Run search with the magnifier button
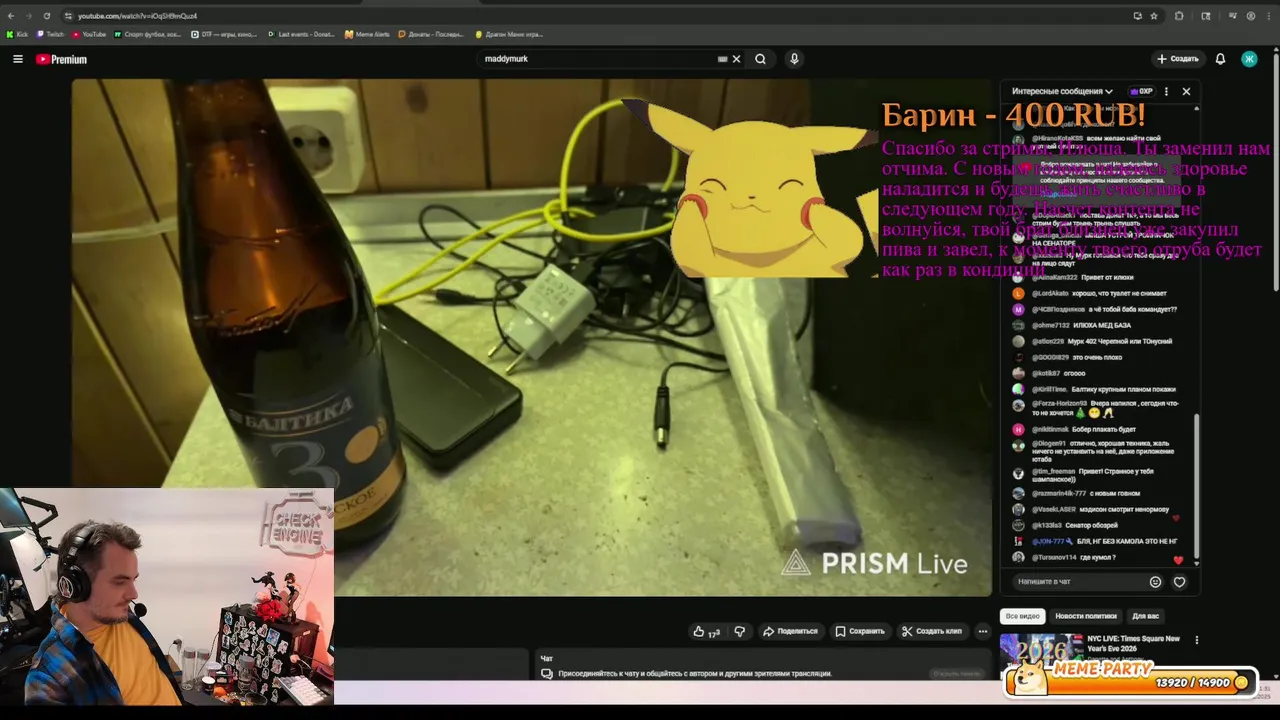1280x720 pixels. [x=760, y=59]
